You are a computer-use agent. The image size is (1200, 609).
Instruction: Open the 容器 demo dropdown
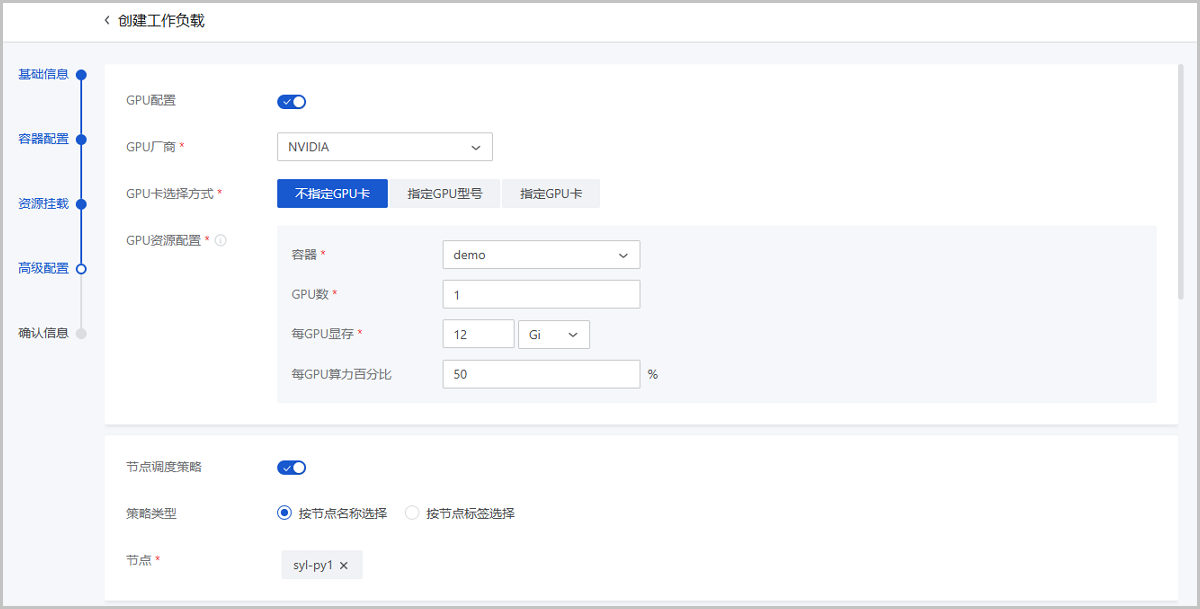(x=541, y=255)
